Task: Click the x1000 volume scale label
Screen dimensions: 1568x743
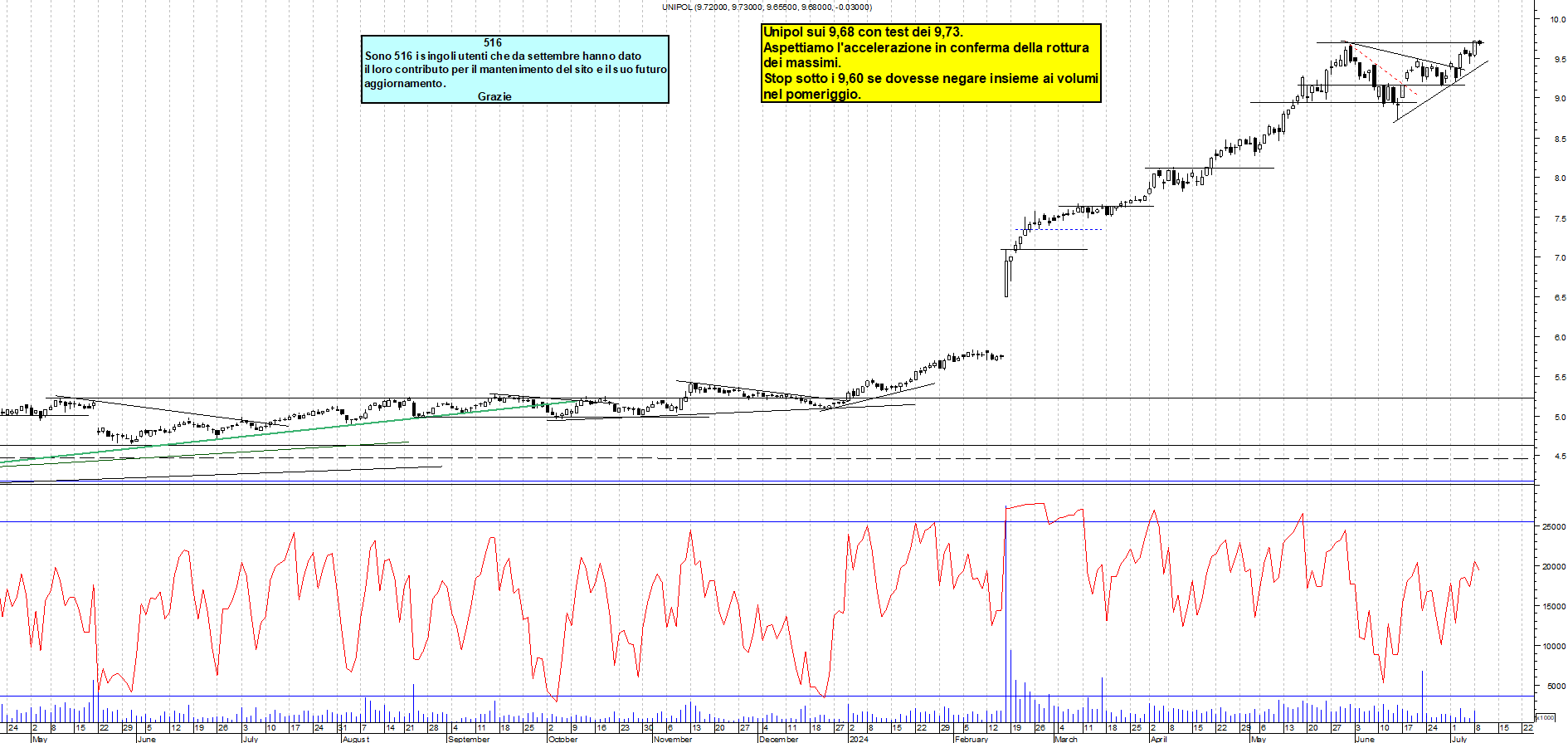Action: point(1545,717)
